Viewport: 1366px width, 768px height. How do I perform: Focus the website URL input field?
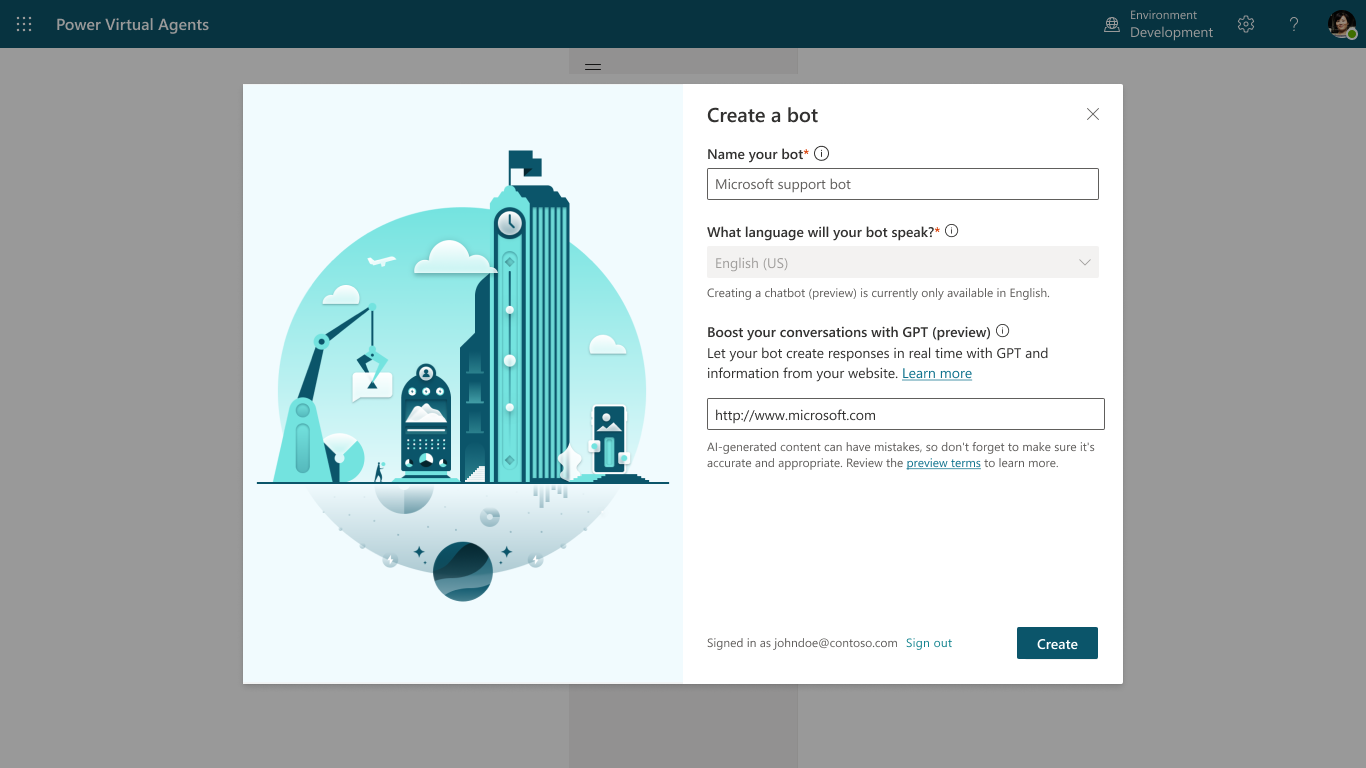point(906,415)
